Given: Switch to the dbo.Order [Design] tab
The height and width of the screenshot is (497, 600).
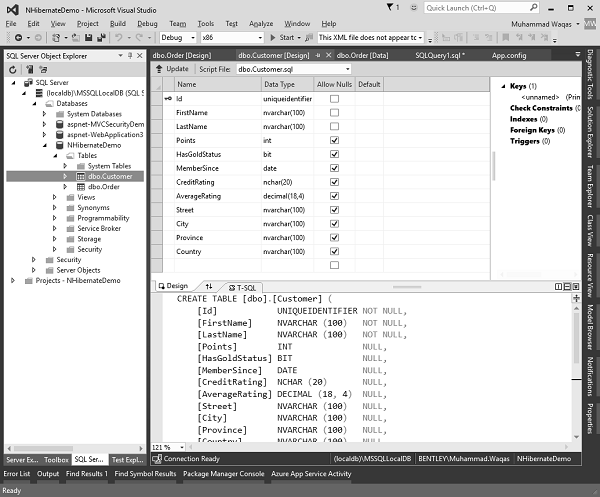Looking at the screenshot, I should click(x=182, y=55).
